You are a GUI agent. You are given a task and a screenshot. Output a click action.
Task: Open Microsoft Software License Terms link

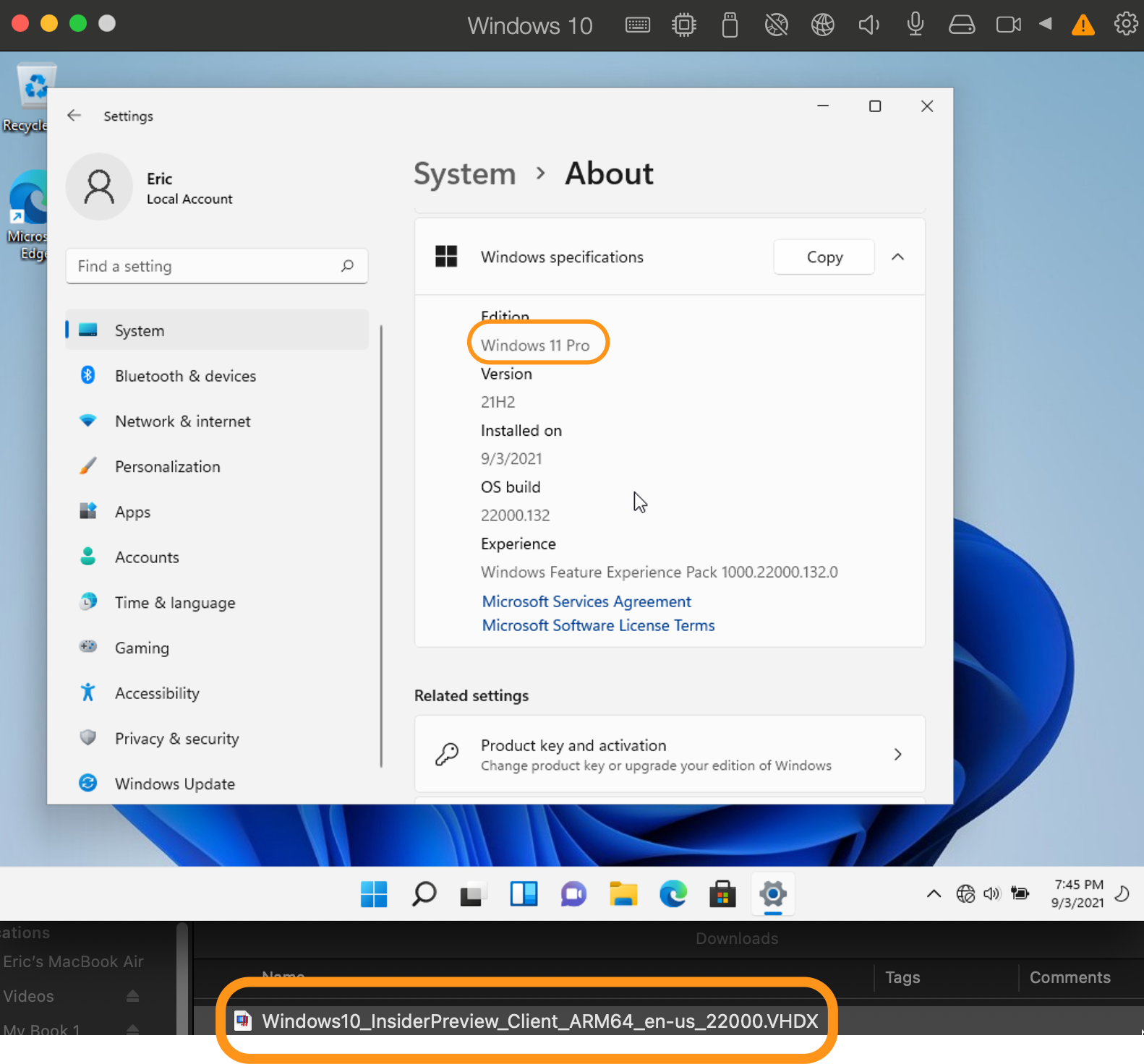tap(598, 625)
